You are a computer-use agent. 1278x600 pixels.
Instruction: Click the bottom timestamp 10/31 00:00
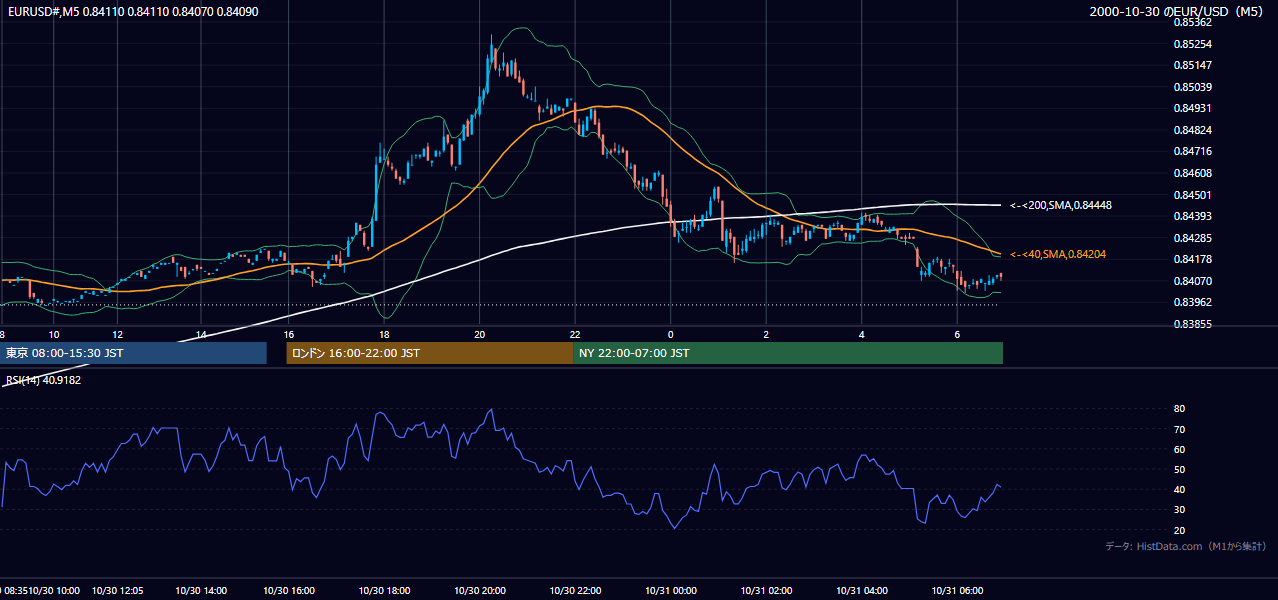(672, 590)
